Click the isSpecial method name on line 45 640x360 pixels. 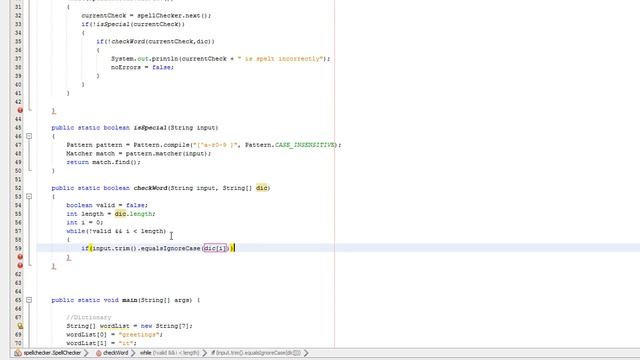tap(150, 127)
